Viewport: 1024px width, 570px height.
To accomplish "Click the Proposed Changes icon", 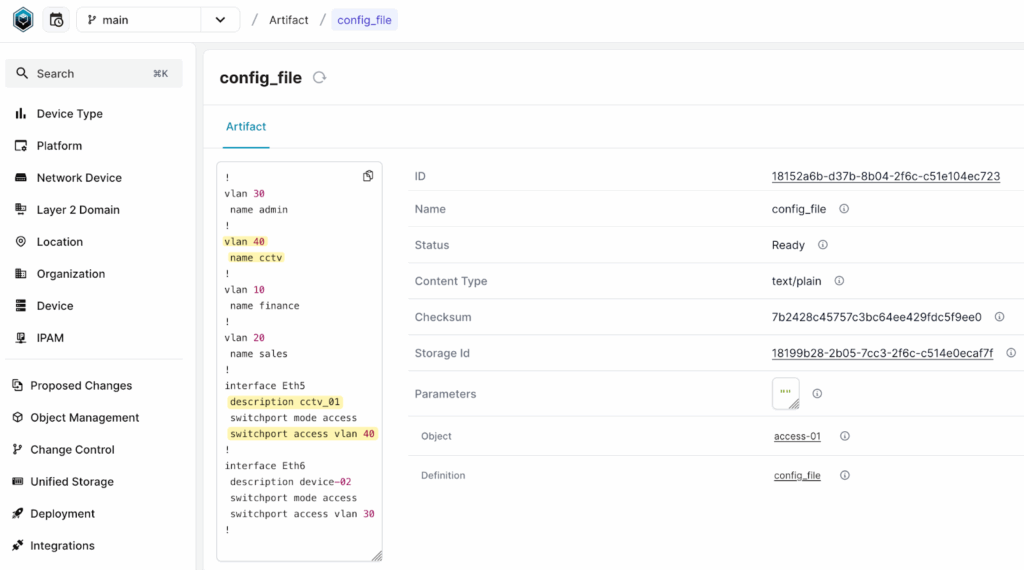I will point(18,385).
